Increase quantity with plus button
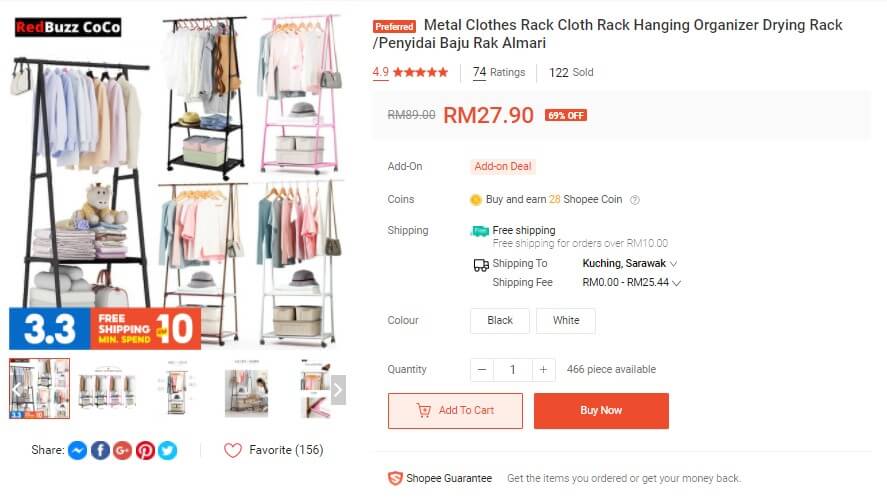 point(543,370)
